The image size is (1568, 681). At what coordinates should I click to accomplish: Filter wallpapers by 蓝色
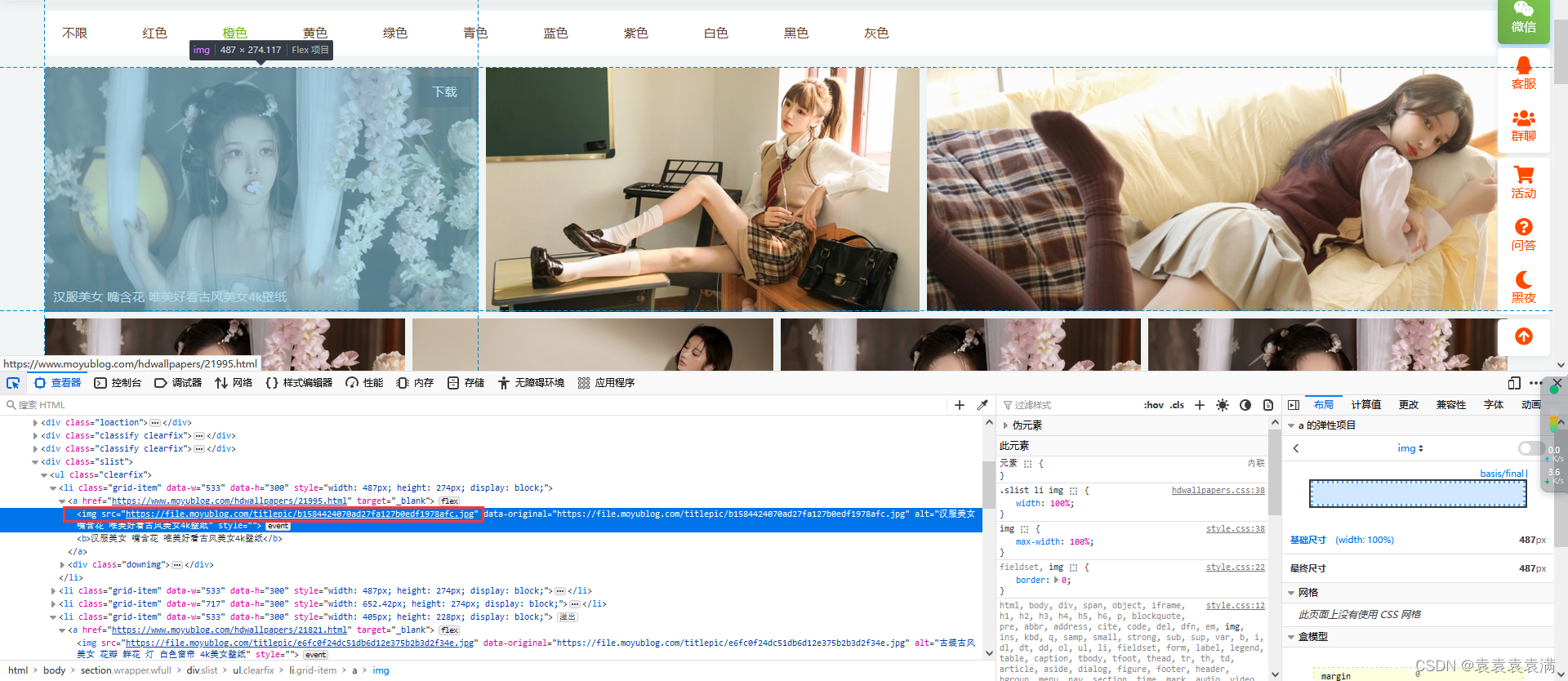point(555,33)
